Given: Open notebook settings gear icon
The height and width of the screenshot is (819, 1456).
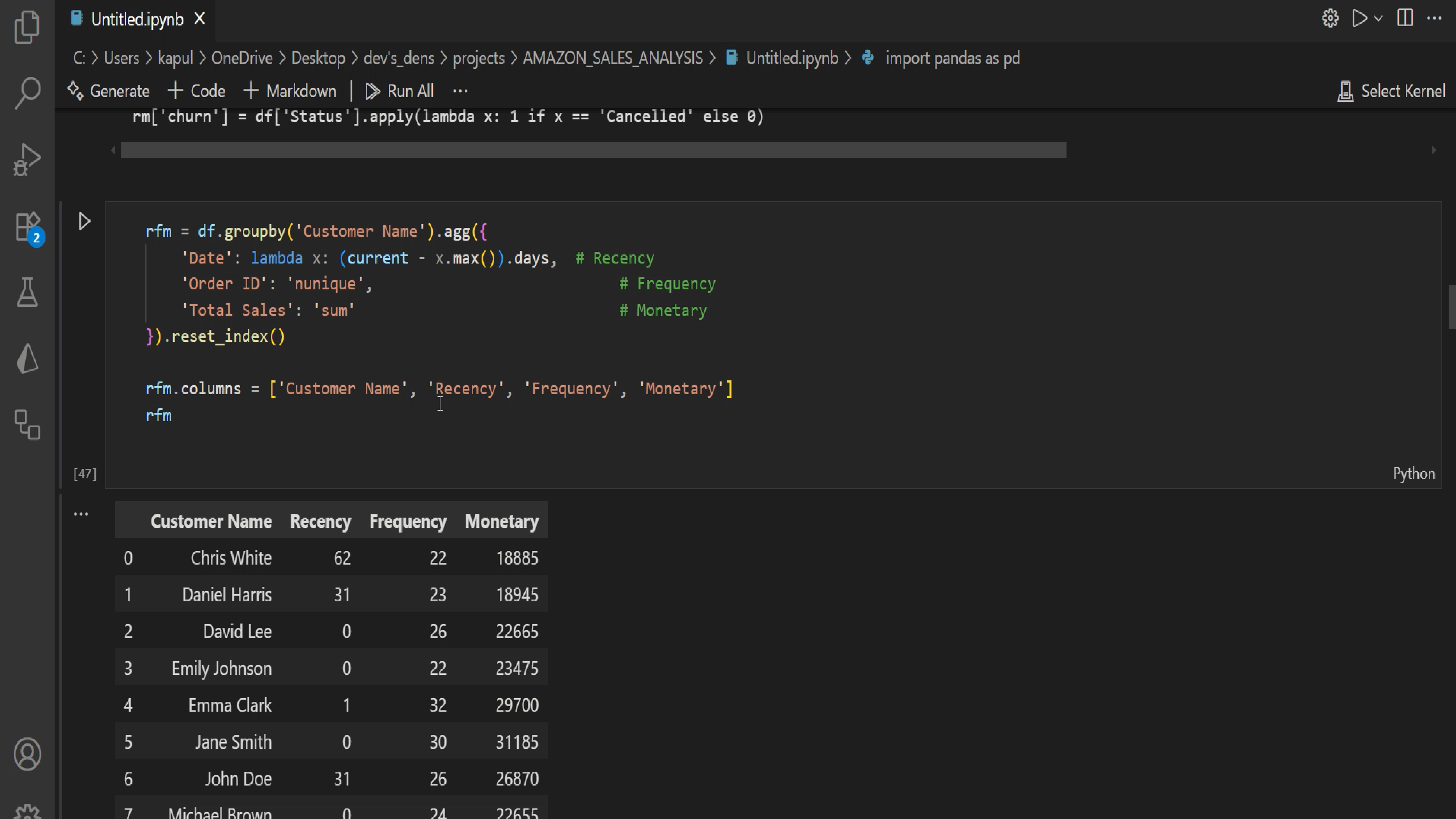Looking at the screenshot, I should click(1330, 19).
